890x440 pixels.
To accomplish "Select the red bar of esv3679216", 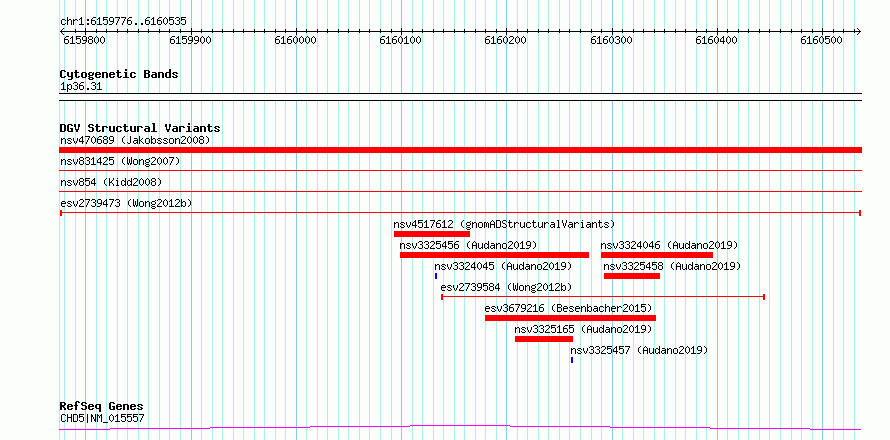I will pos(570,318).
